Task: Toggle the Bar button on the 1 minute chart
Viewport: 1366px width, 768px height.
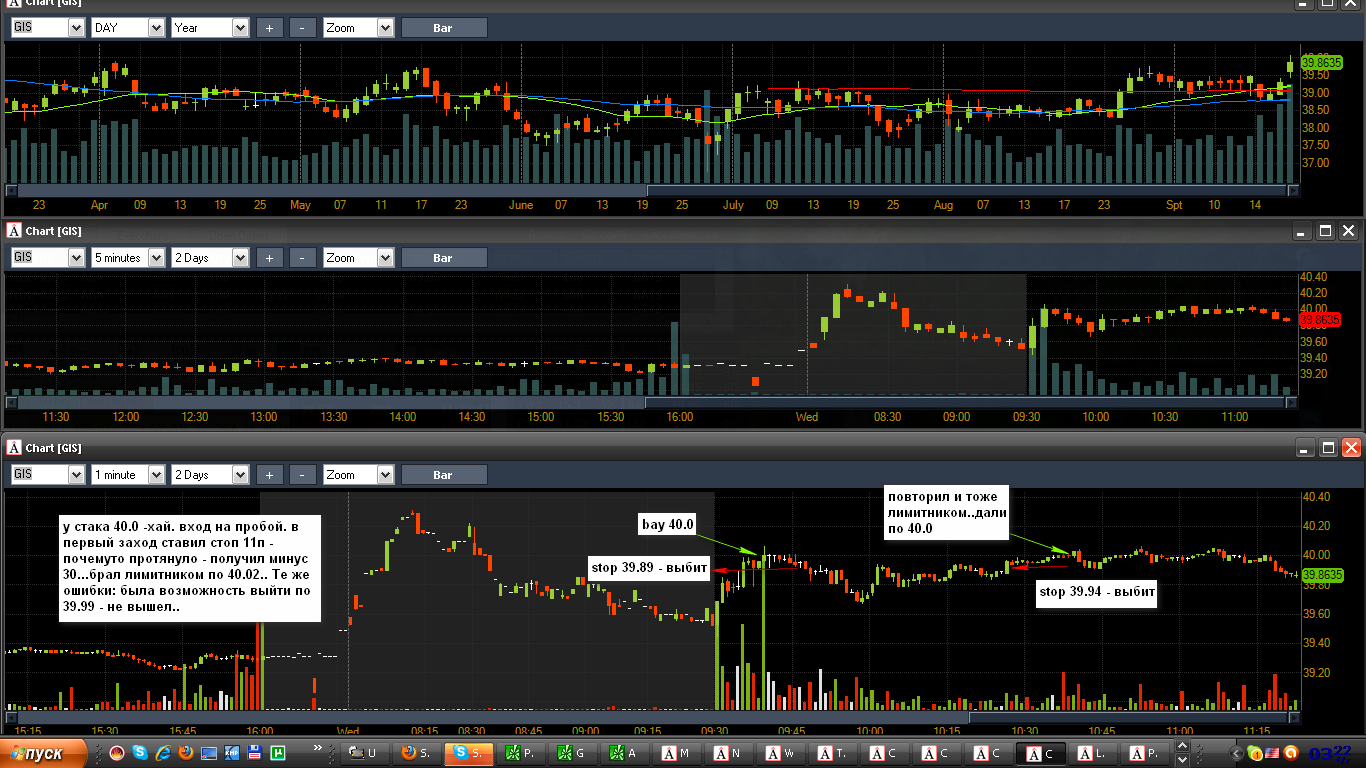Action: 444,475
